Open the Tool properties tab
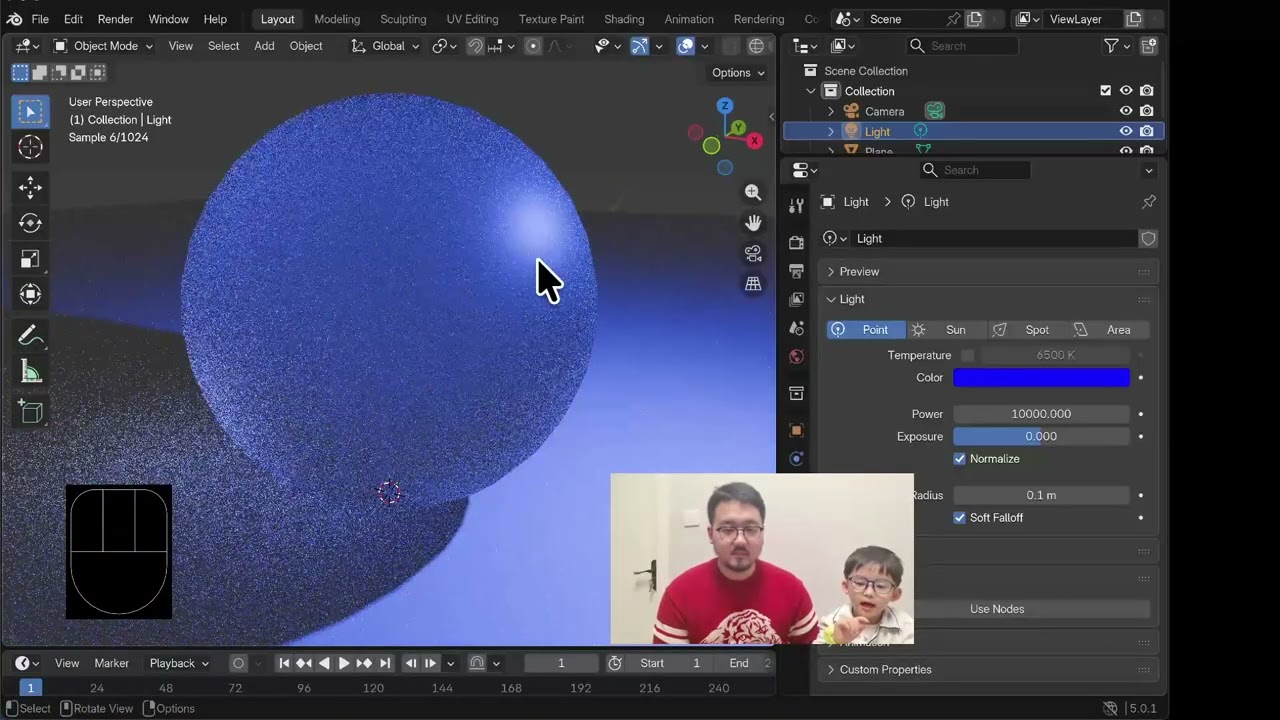This screenshot has width=1280, height=720. pyautogui.click(x=796, y=205)
